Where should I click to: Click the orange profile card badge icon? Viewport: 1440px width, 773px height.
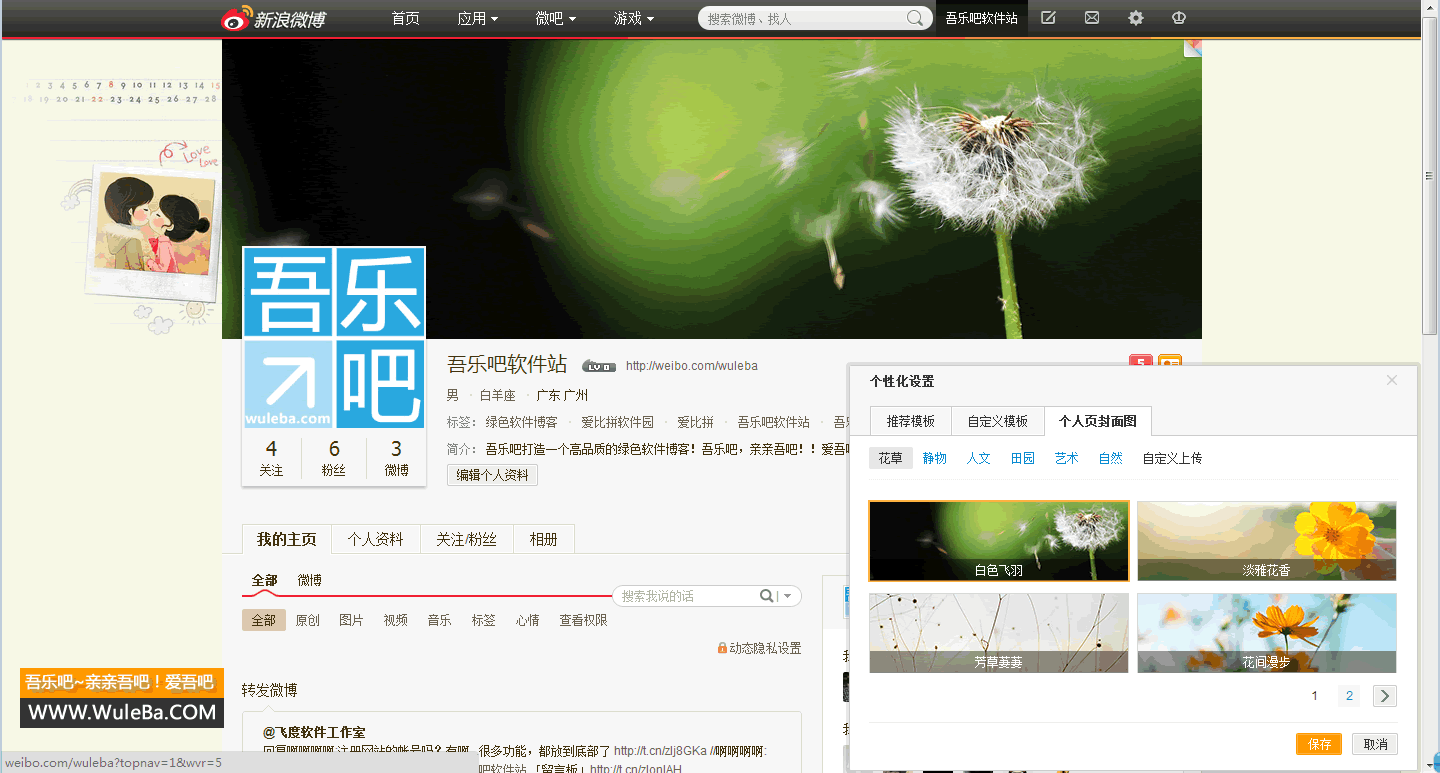pyautogui.click(x=1170, y=361)
